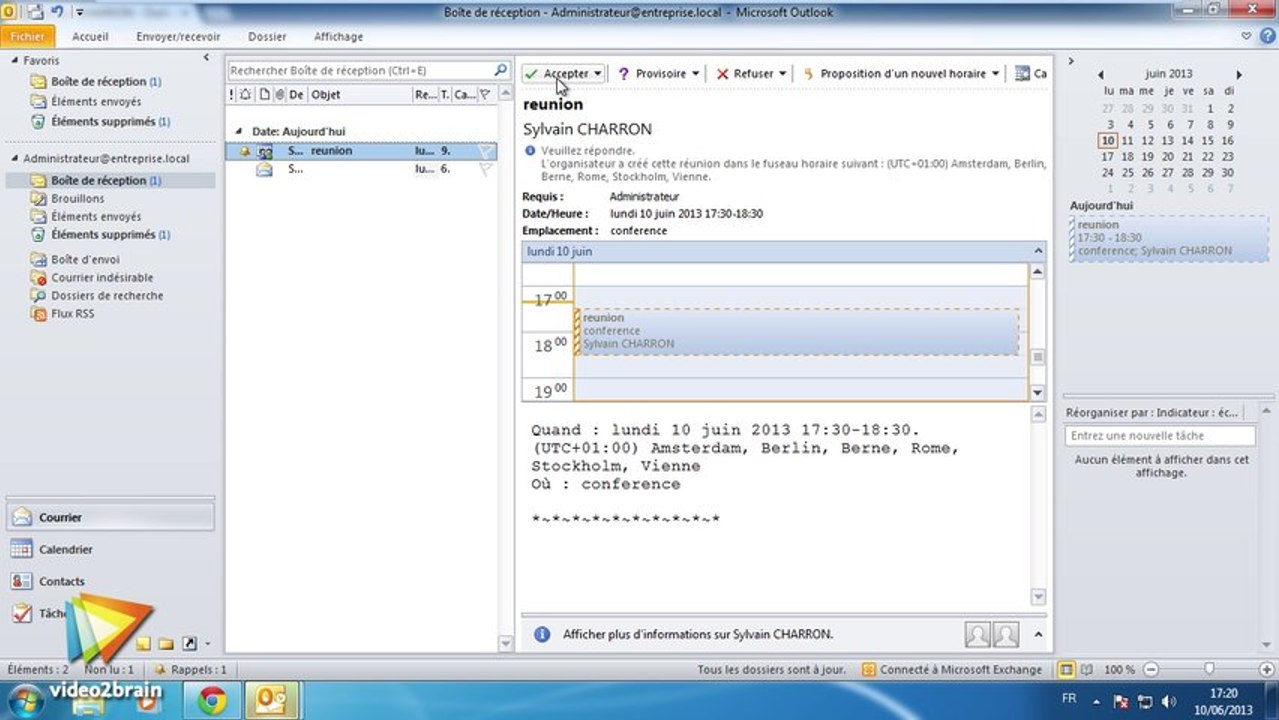
Task: Collapse the lundi 10 juin calendar preview
Action: click(x=1037, y=252)
